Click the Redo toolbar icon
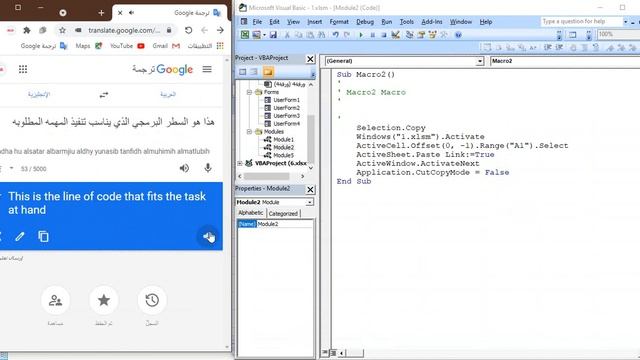Image resolution: width=640 pixels, height=360 pixels. (x=347, y=35)
